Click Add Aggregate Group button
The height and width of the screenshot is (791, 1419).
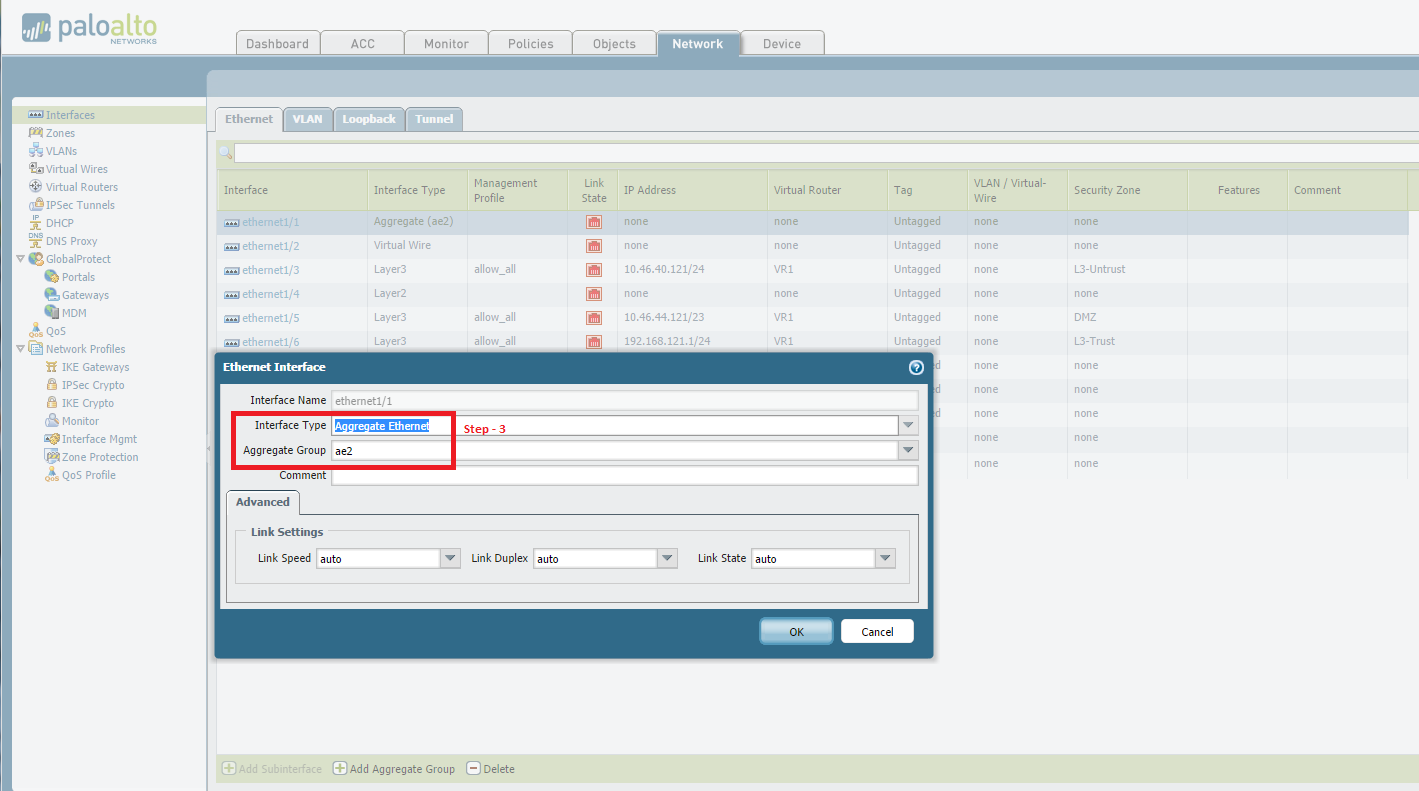click(x=394, y=769)
